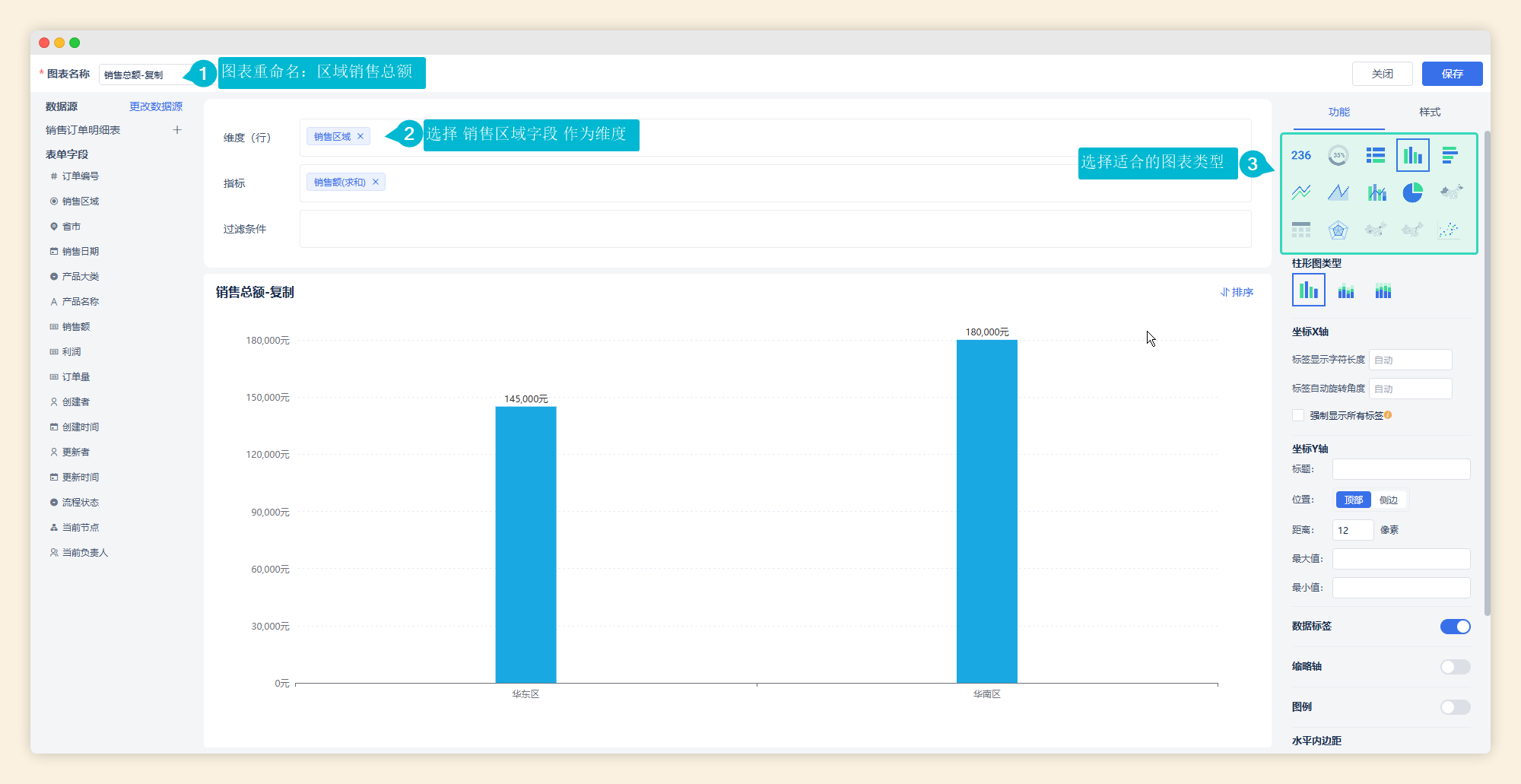Select the 省市 field
Screen dimensions: 1521x784
tap(65, 227)
